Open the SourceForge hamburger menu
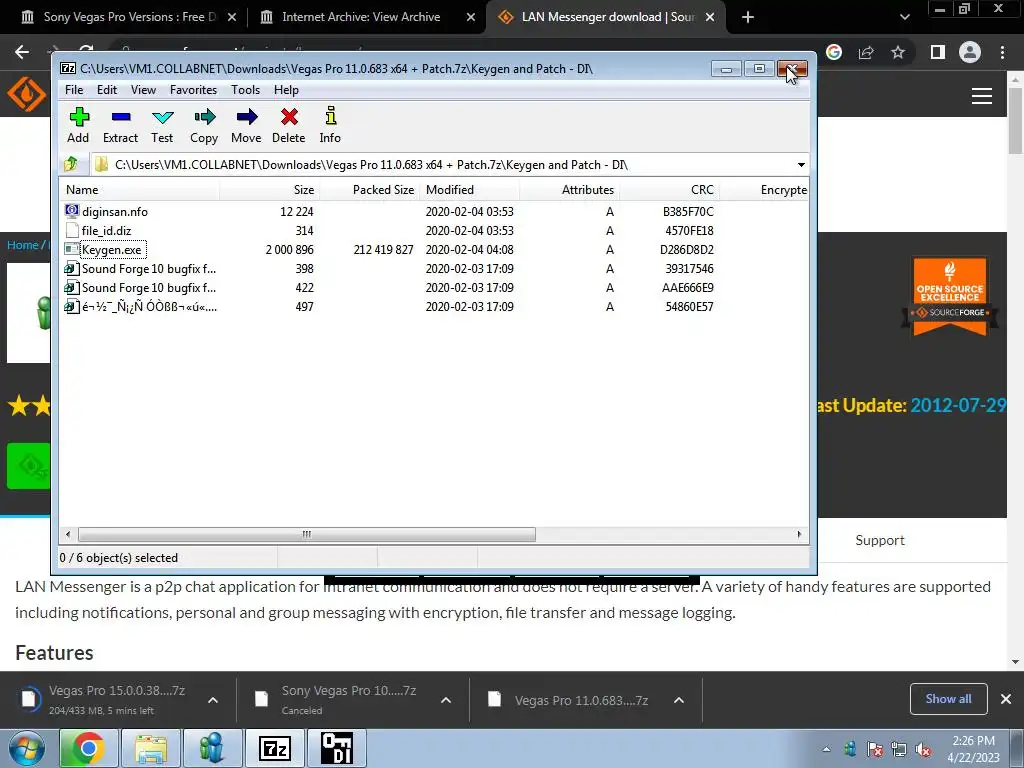 point(982,96)
